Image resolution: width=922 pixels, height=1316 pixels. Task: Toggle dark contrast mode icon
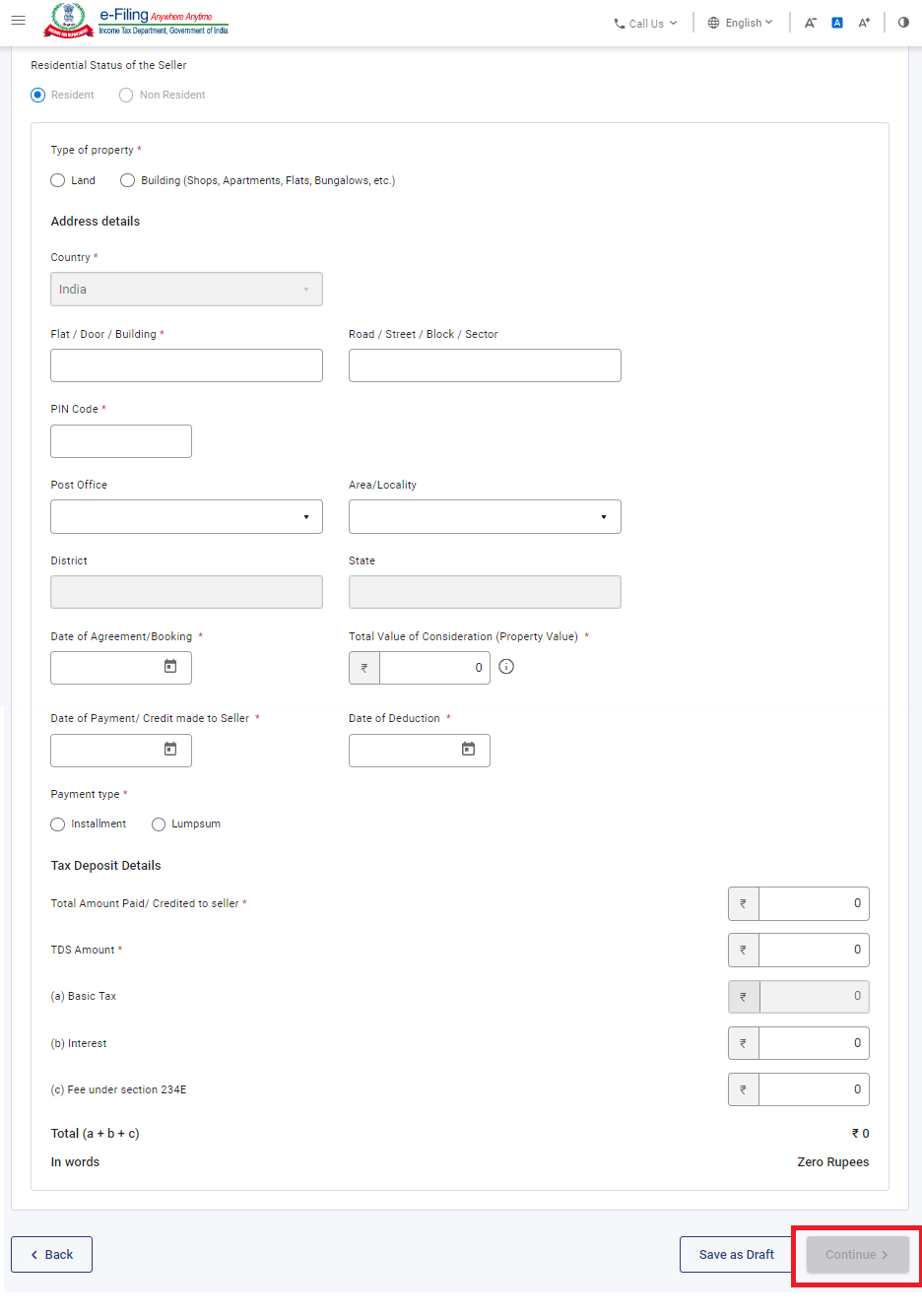coord(903,22)
